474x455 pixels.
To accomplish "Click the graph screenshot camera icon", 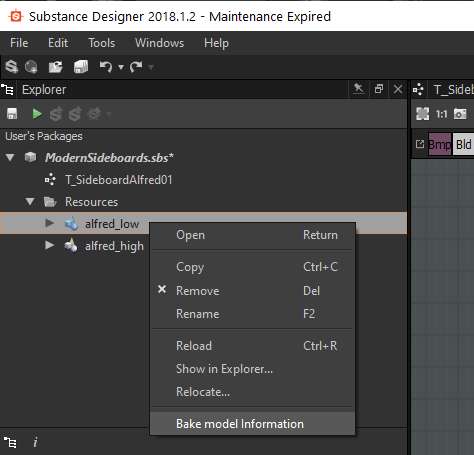I will coord(460,114).
